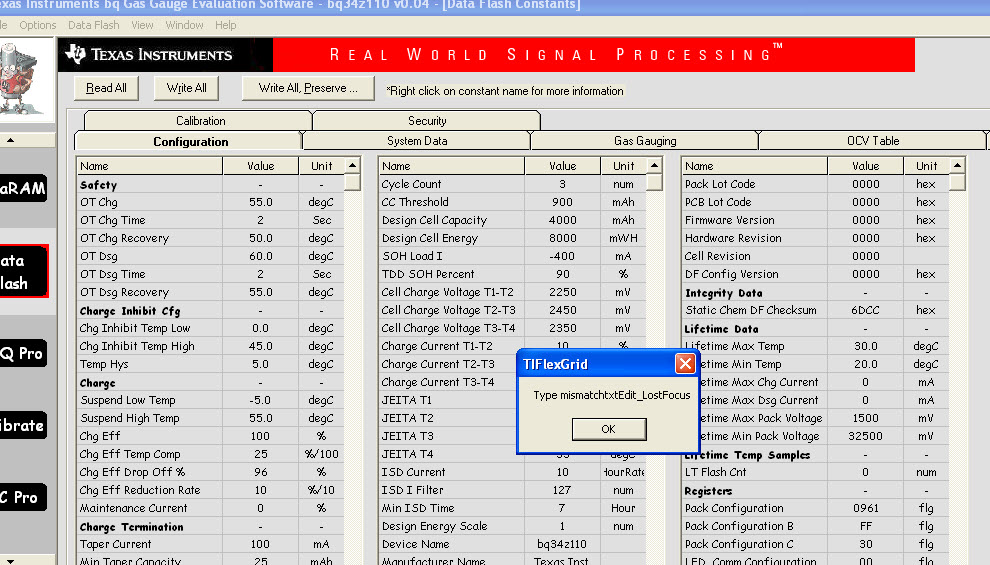Select the SOH Load I value

coord(562,256)
